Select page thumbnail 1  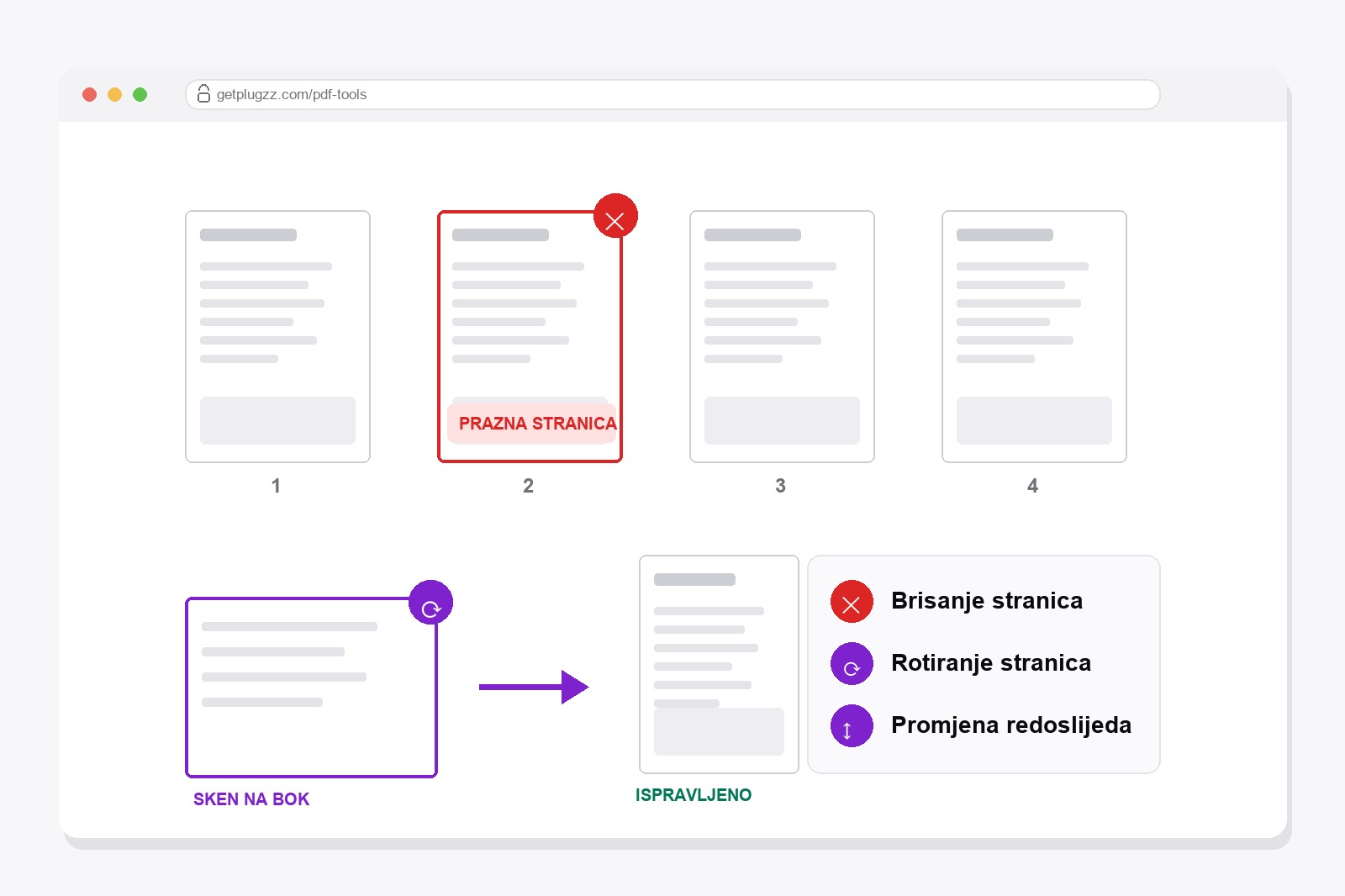277,336
